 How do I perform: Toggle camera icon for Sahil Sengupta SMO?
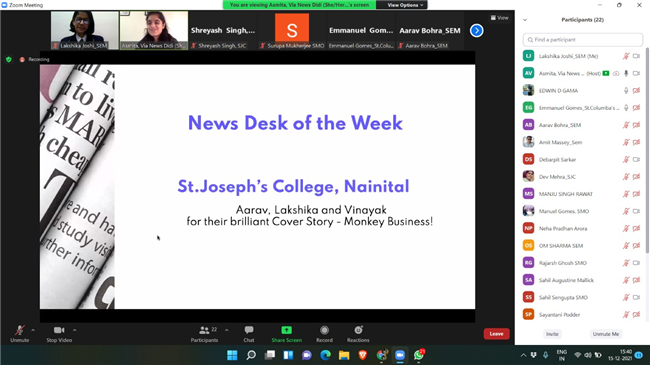pyautogui.click(x=636, y=297)
